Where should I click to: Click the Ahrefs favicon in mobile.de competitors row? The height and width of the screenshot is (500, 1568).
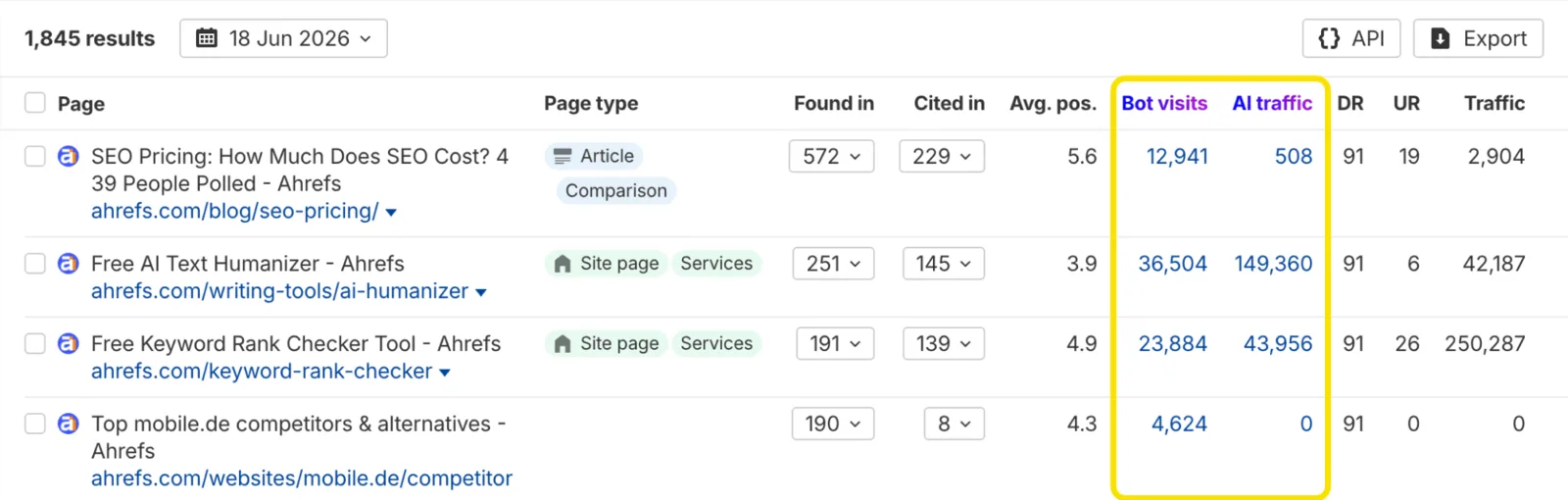tap(68, 424)
